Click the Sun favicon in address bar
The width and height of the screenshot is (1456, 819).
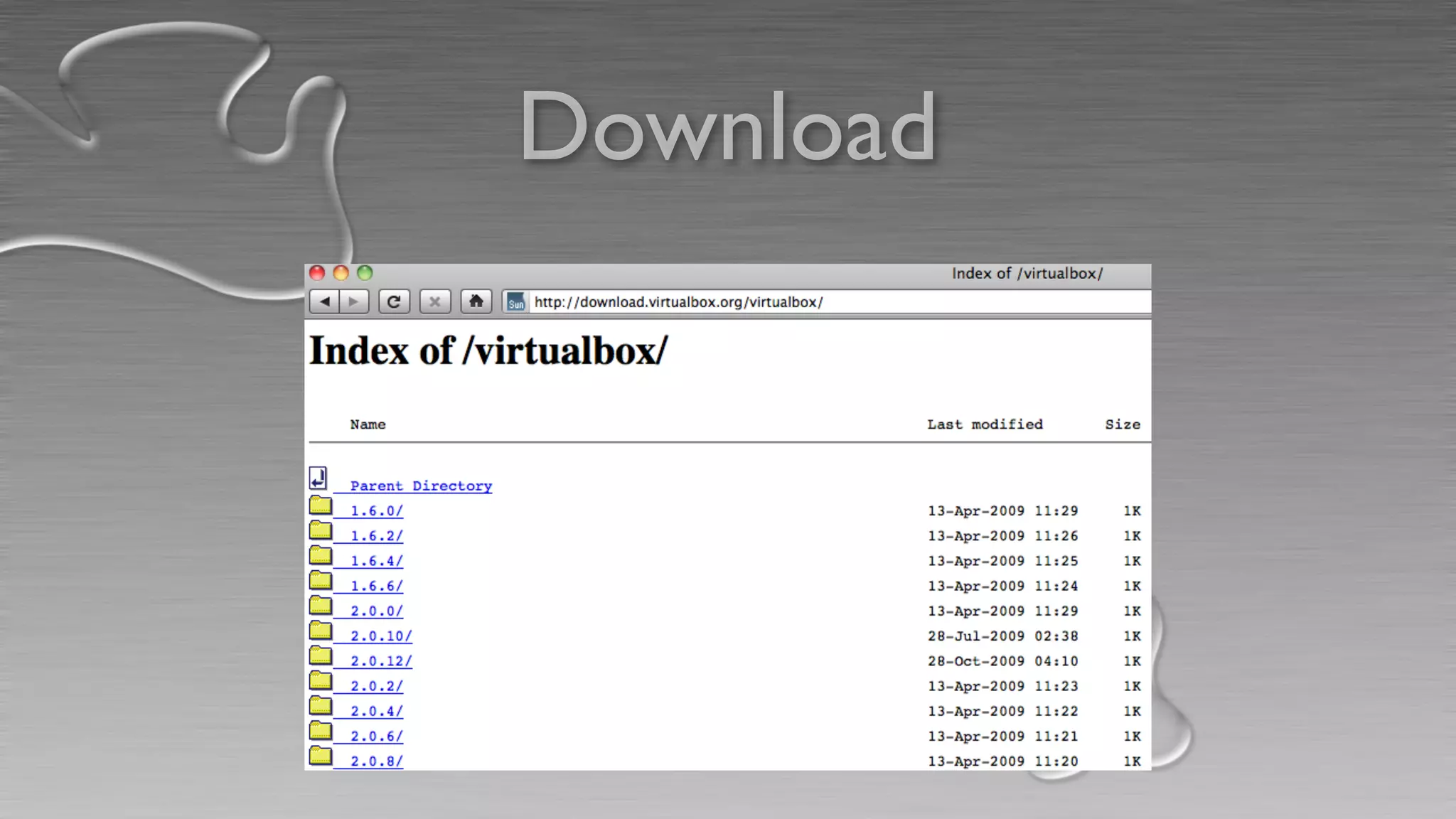(x=516, y=302)
